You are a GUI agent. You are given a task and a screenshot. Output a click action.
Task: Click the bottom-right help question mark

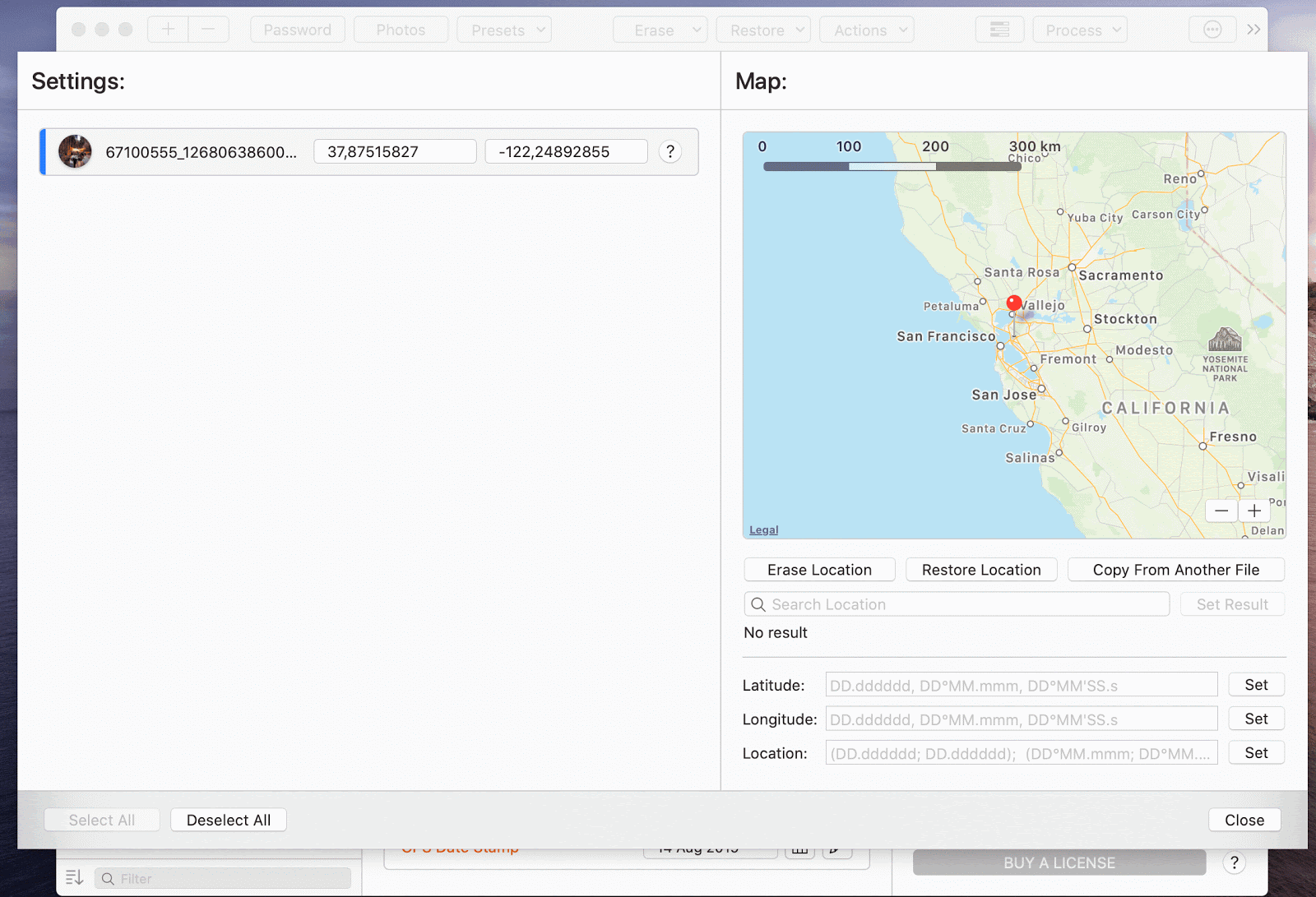(x=1234, y=862)
